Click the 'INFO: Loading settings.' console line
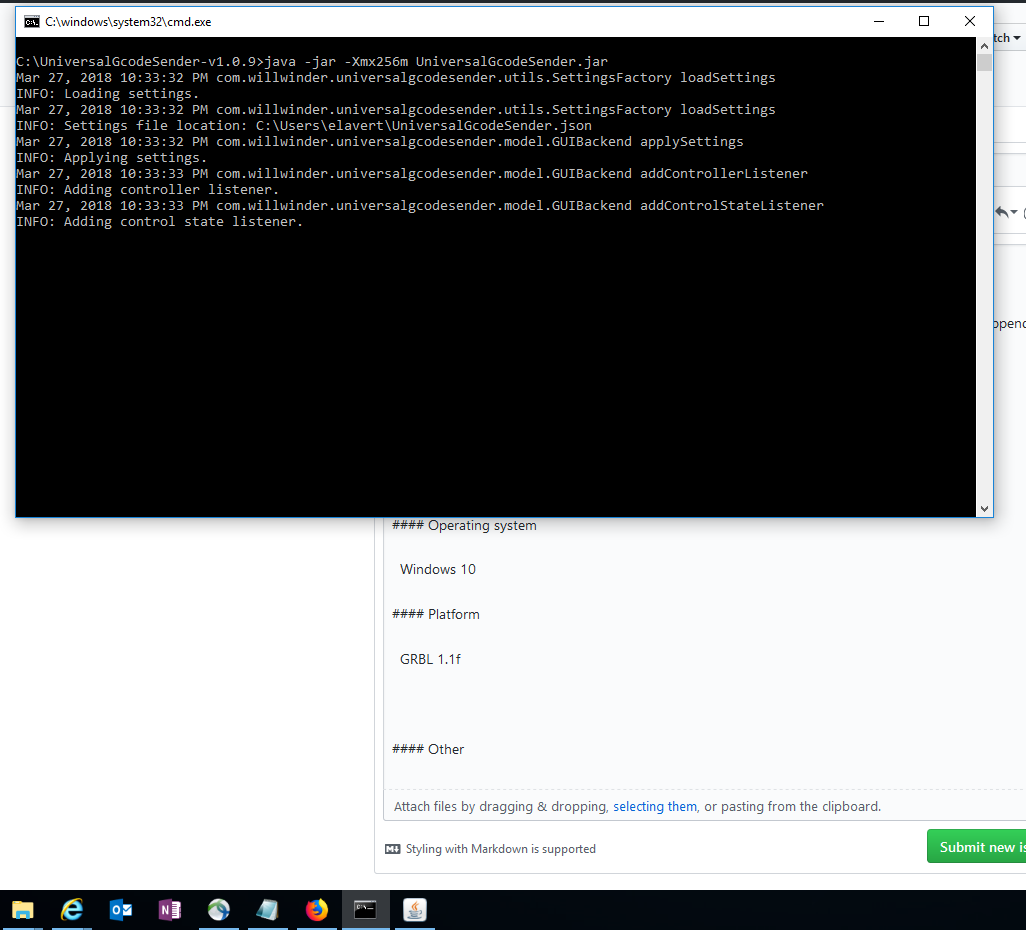Screen dimensions: 1026x930 pyautogui.click(x=107, y=94)
